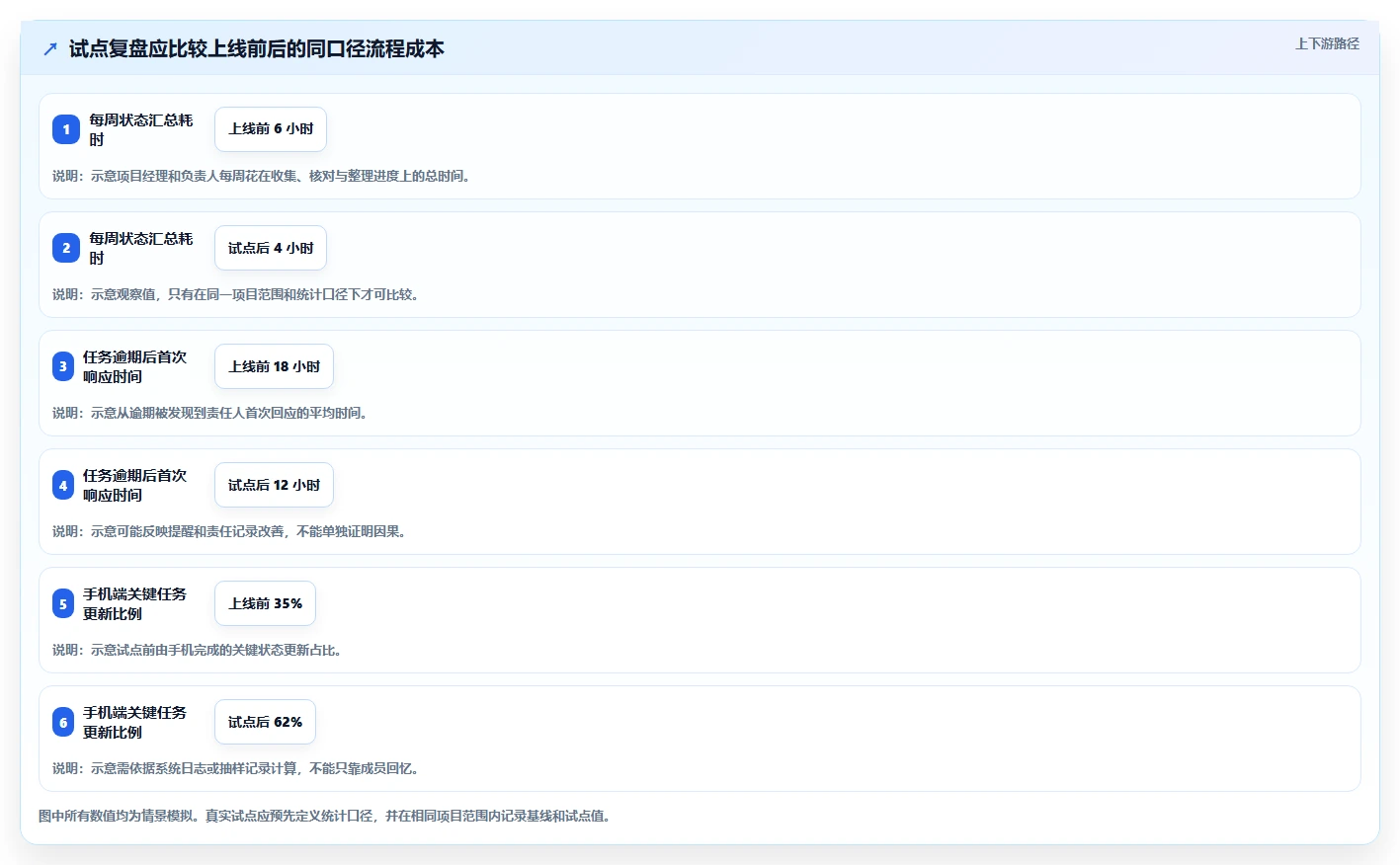Click the note about 同一项目范围和统计口径下才可比较

(x=238, y=294)
